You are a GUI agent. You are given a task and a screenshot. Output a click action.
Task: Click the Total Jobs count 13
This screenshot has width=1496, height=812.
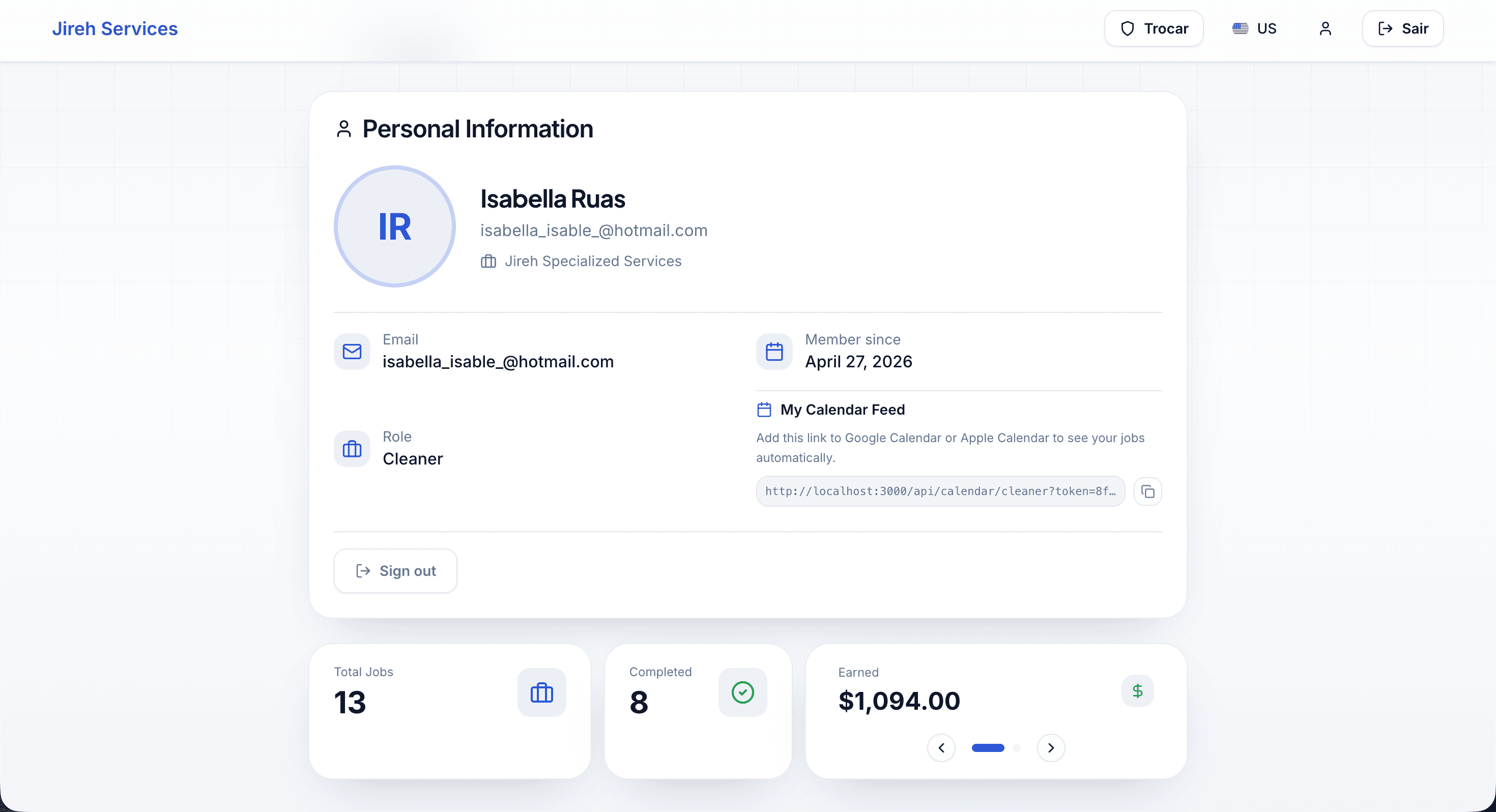click(350, 702)
